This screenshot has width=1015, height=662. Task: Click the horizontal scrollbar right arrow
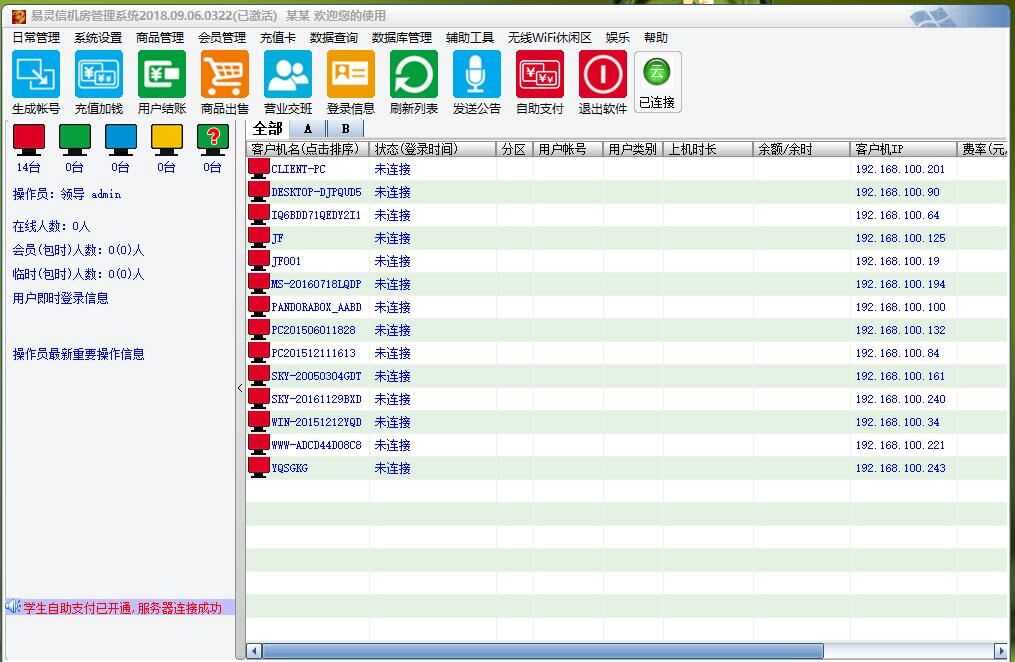coord(1001,650)
